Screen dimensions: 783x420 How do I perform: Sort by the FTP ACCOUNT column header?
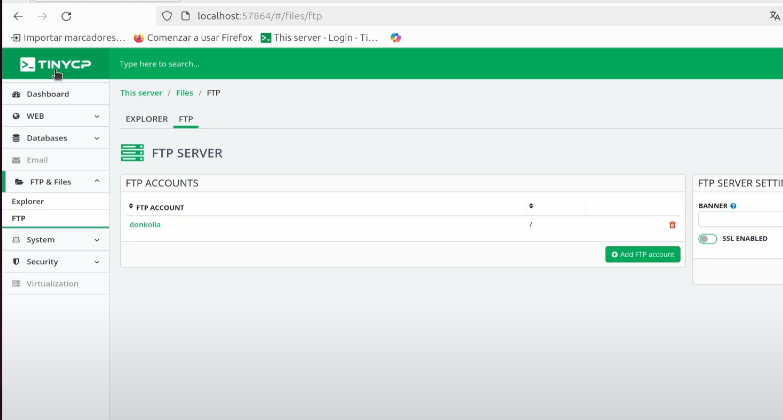pos(160,207)
